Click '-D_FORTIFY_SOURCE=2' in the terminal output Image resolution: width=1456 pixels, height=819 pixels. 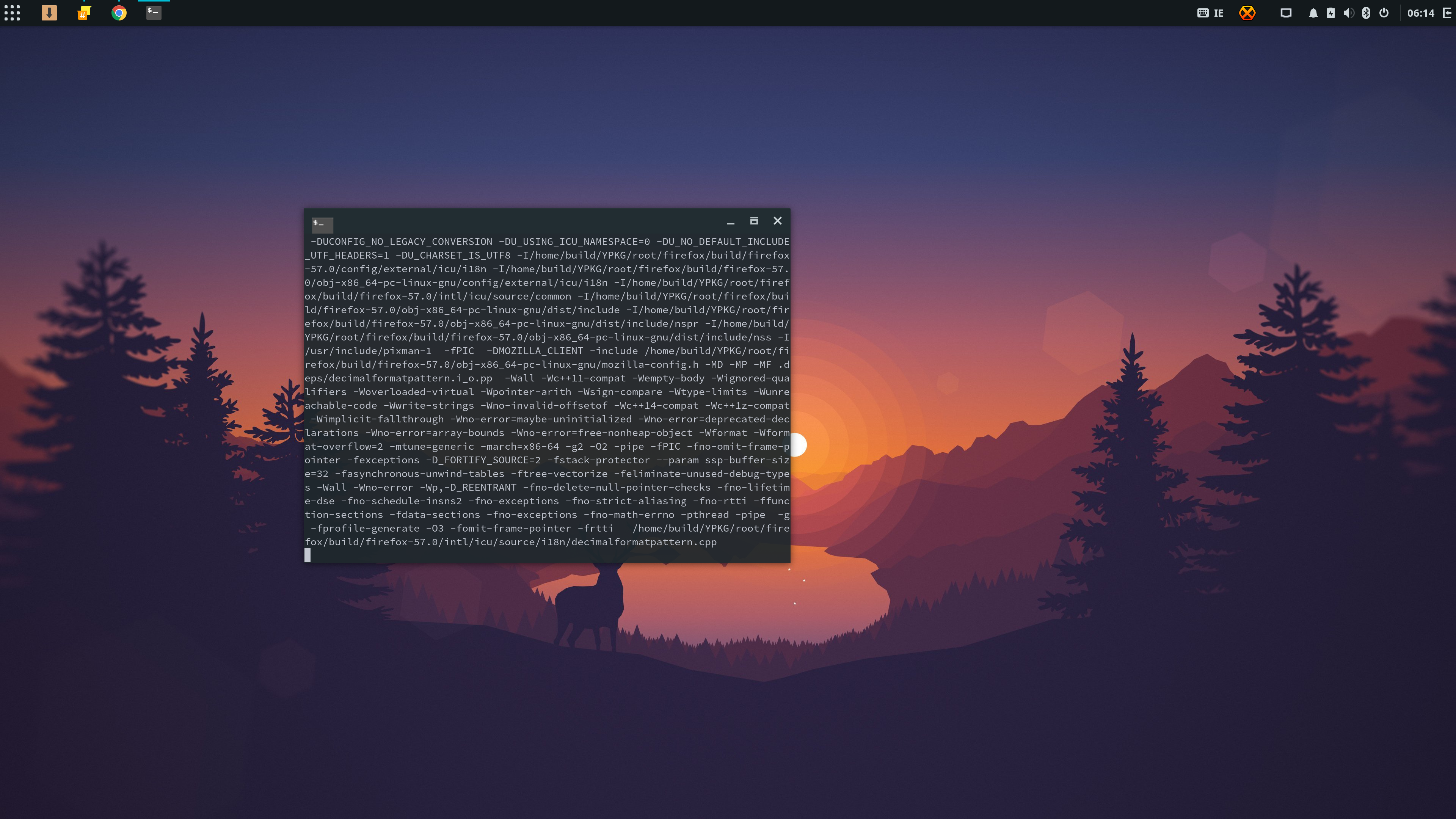[483, 460]
